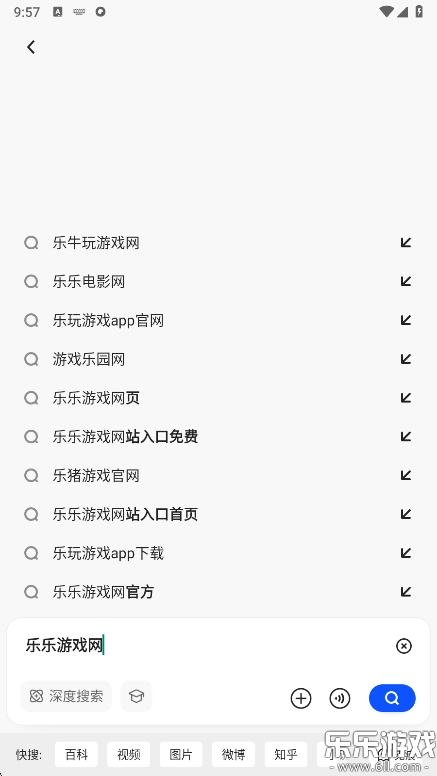This screenshot has height=776, width=437.
Task: Open the voice input icon
Action: point(340,698)
